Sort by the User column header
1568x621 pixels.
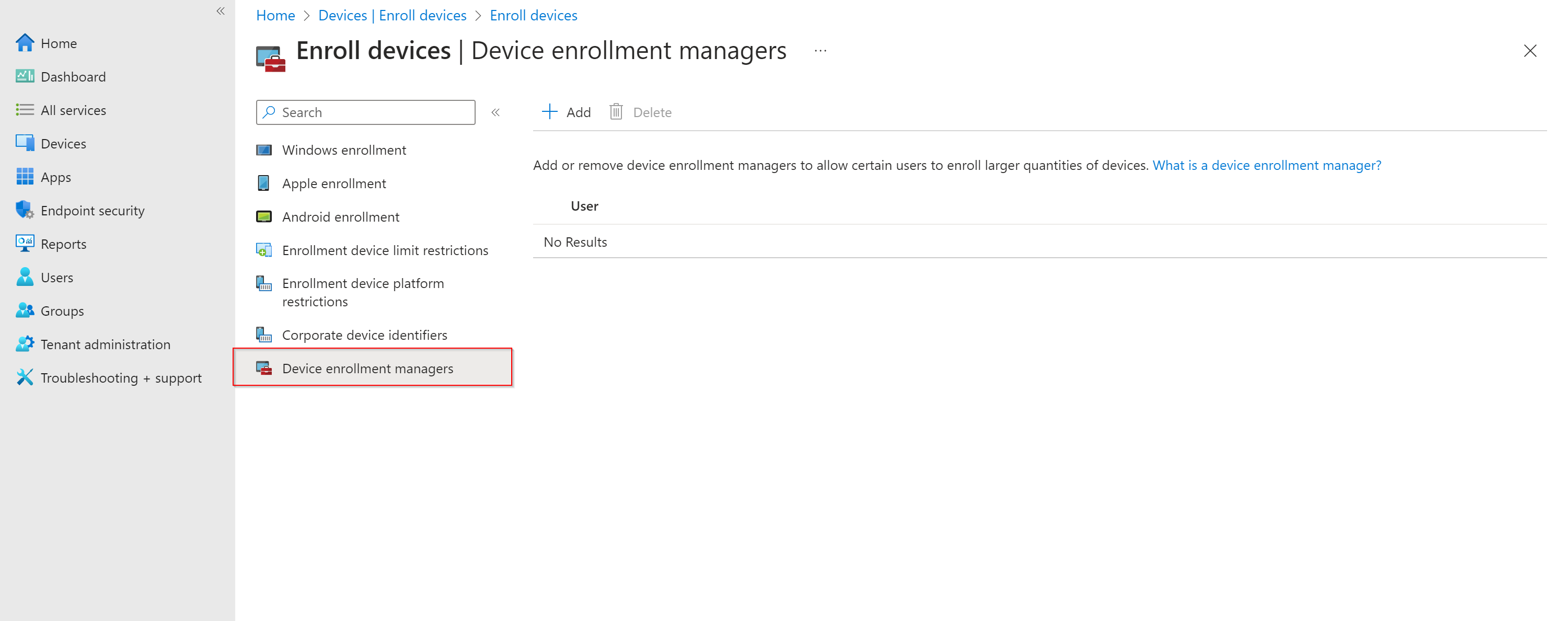pyautogui.click(x=584, y=206)
